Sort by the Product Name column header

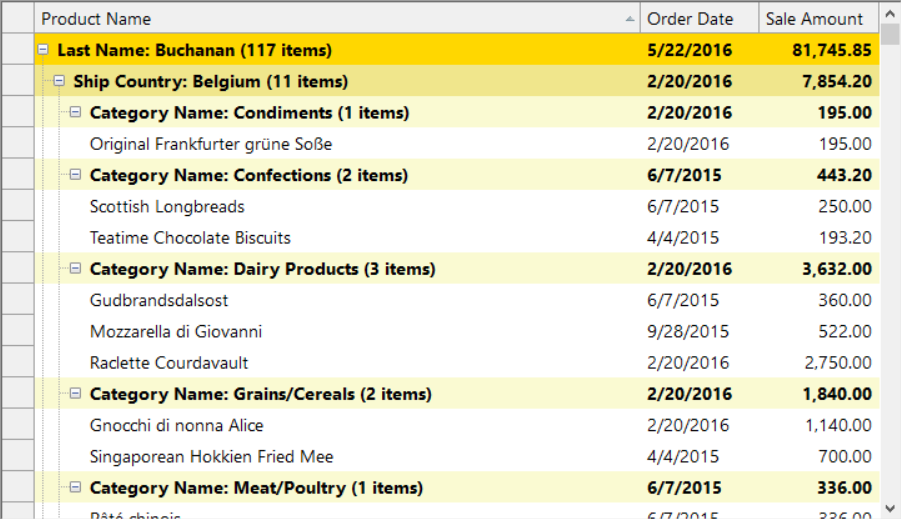[337, 18]
